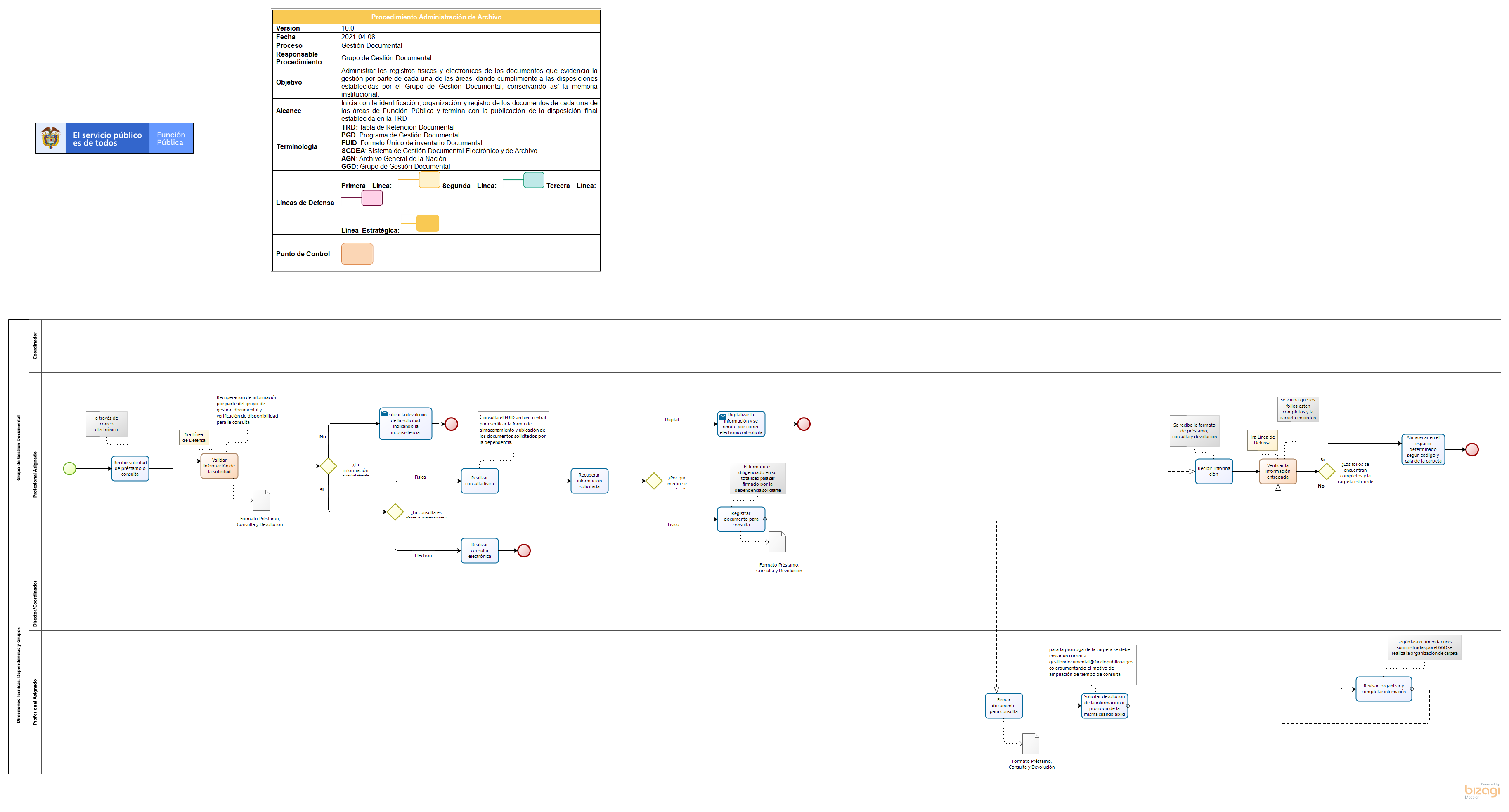This screenshot has width=1509, height=812.
Task: Click the 'Revisar, organizar y completar información' task
Action: [x=1383, y=689]
